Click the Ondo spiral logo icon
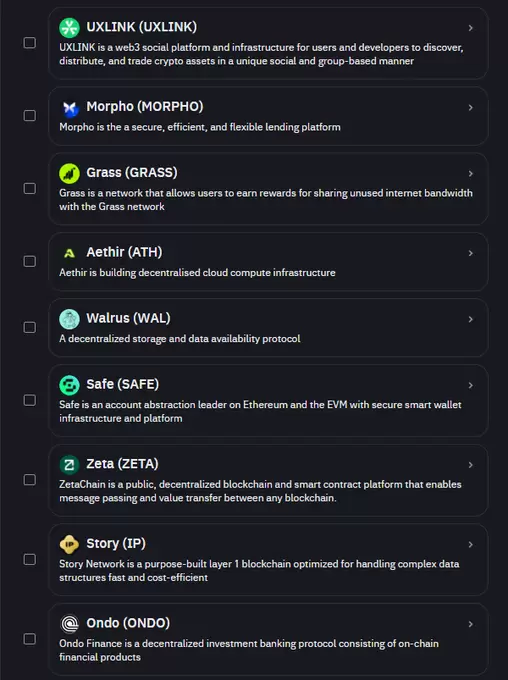The height and width of the screenshot is (680, 508). click(x=69, y=624)
